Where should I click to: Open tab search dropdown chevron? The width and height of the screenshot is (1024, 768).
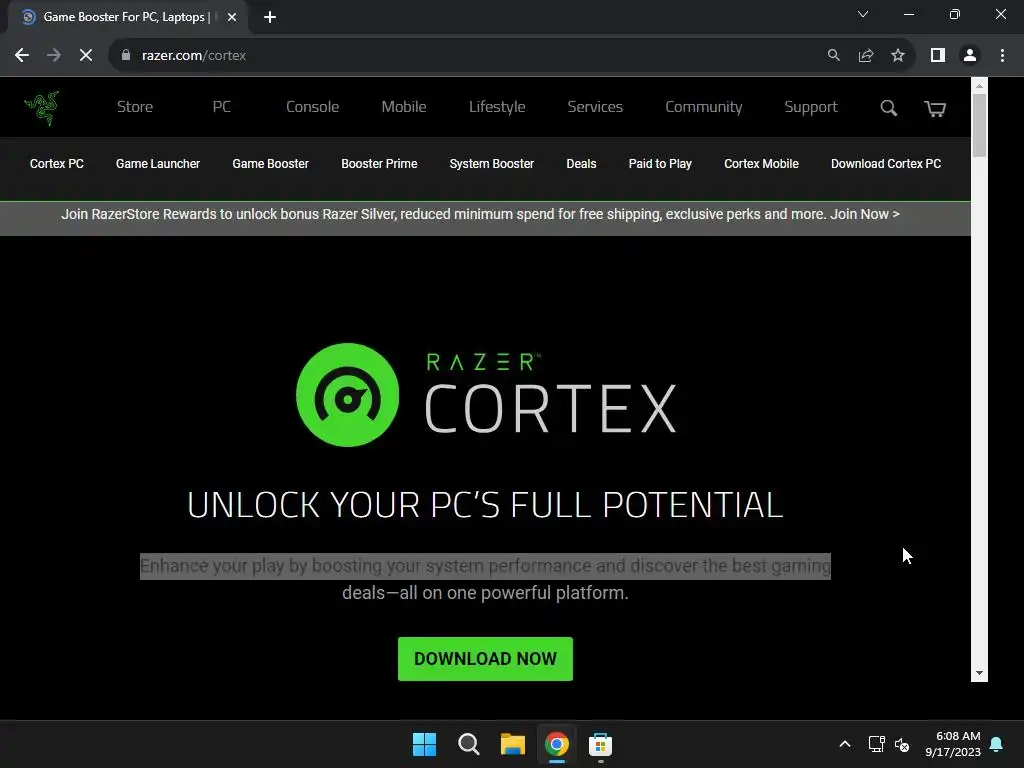tap(863, 14)
